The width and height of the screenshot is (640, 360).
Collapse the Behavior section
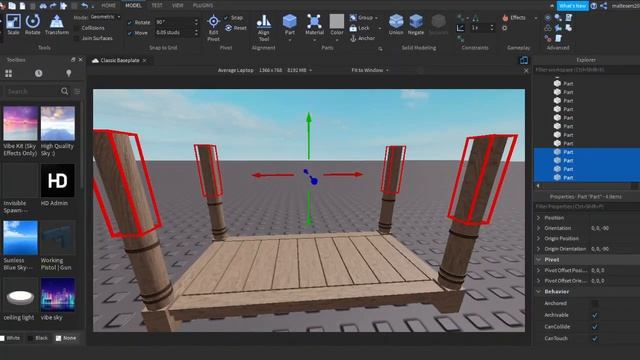pos(538,291)
